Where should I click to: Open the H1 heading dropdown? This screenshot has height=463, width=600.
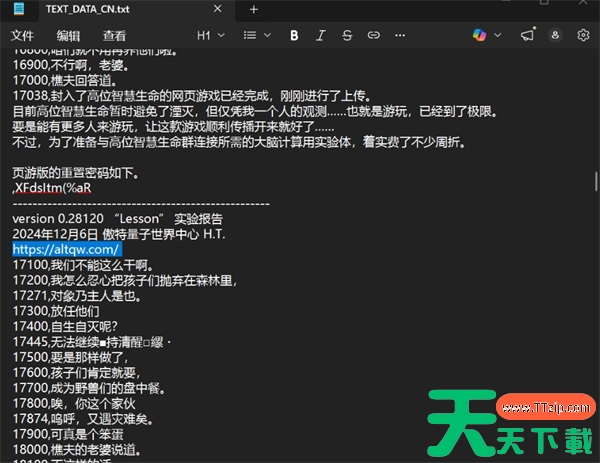(210, 36)
